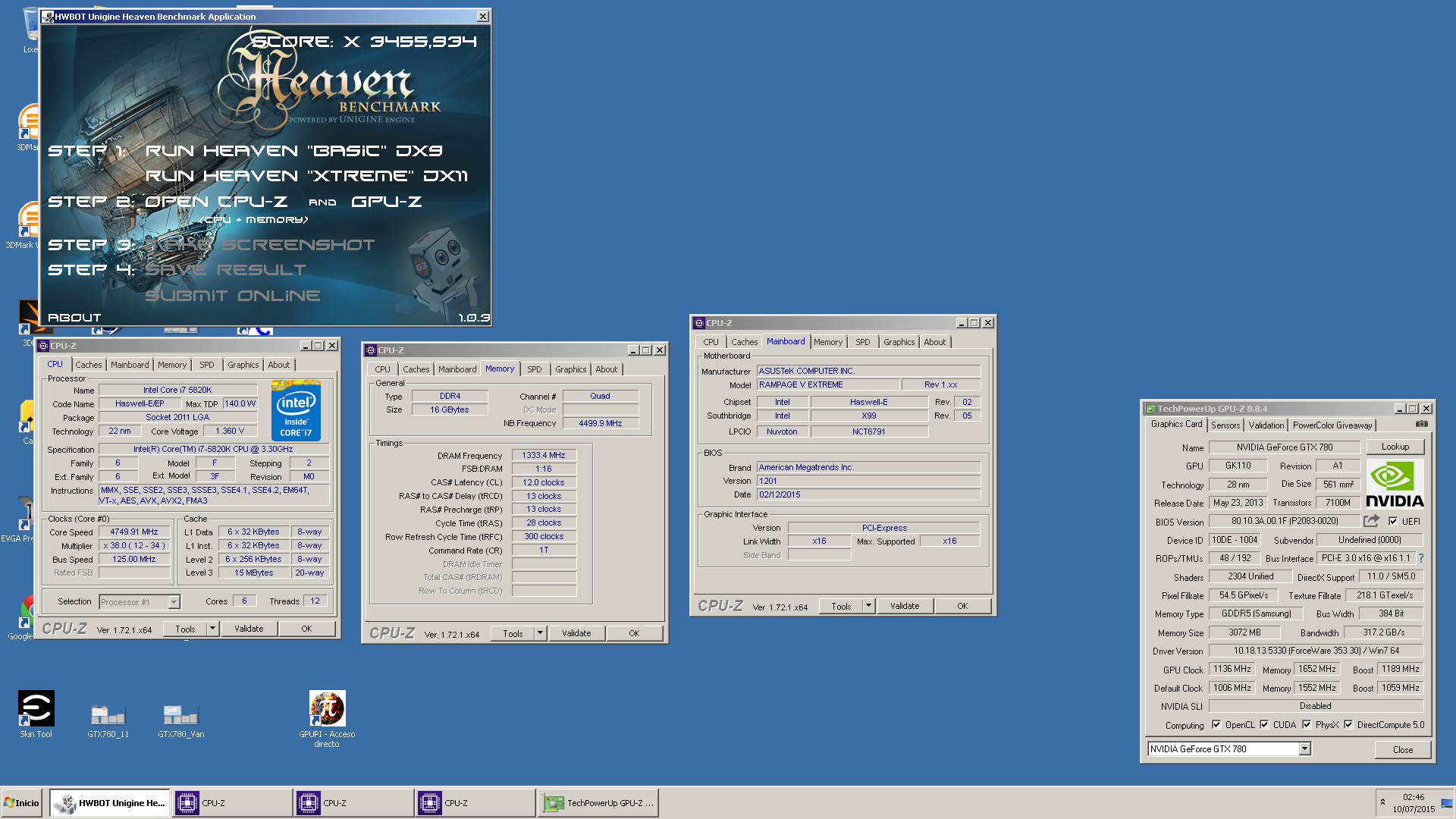Click the CAS# Latency value field
Screen dimensions: 1456x819
(544, 482)
